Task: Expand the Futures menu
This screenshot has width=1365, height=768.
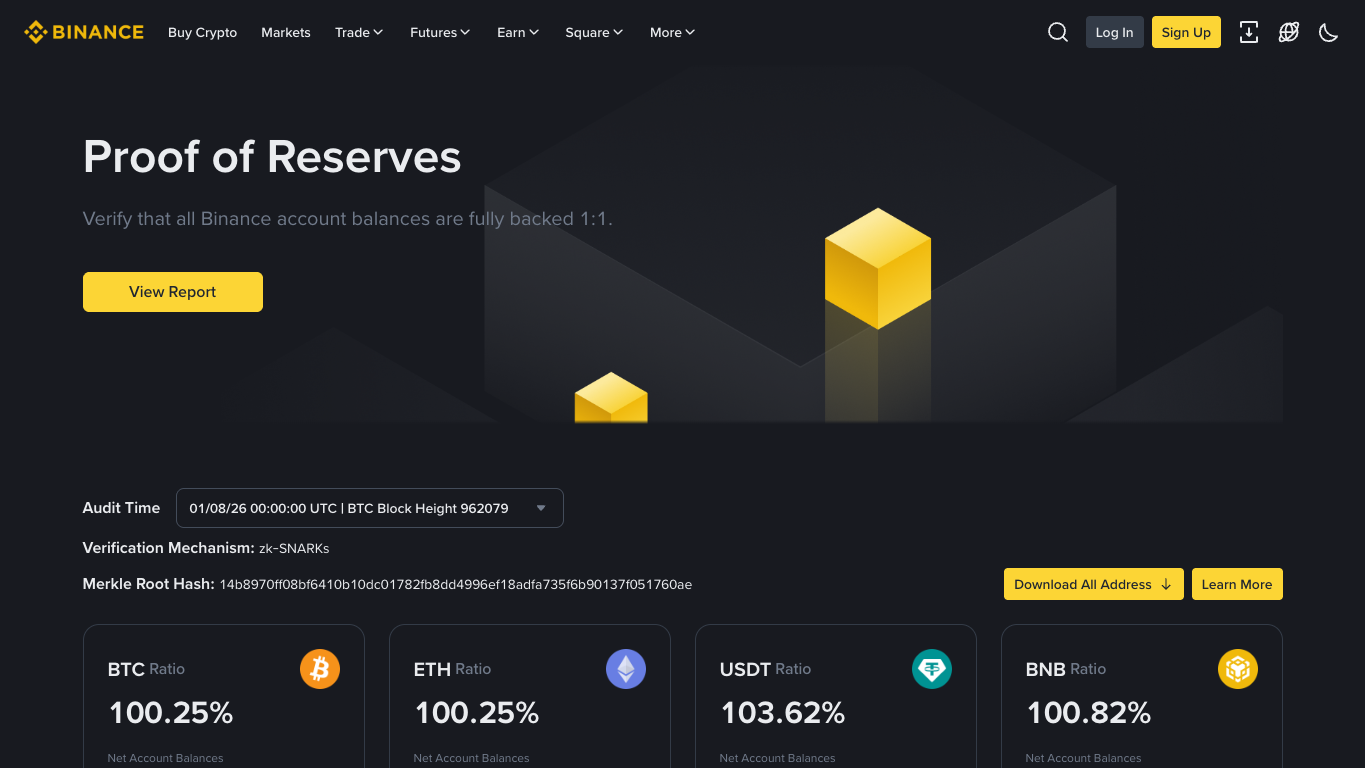Action: coord(440,32)
